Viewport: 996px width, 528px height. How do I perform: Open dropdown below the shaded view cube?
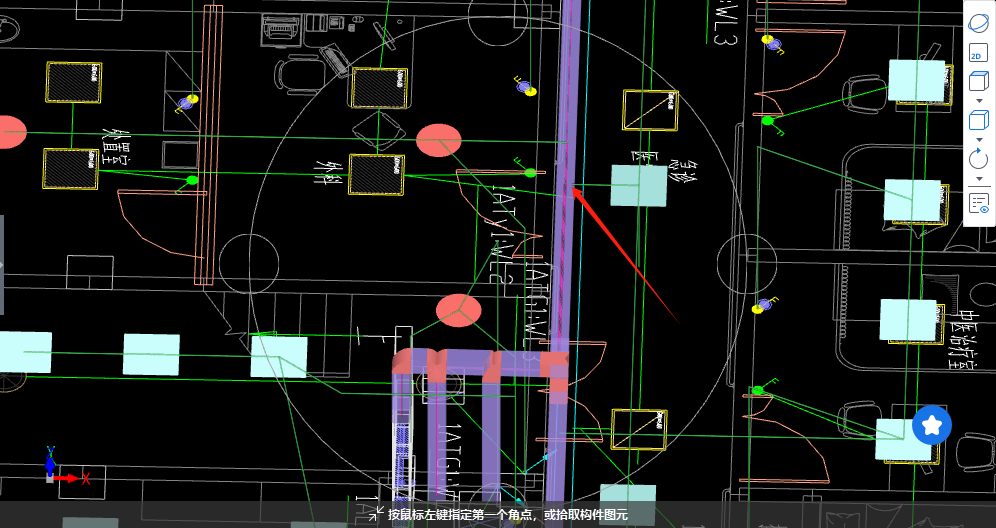pyautogui.click(x=978, y=101)
